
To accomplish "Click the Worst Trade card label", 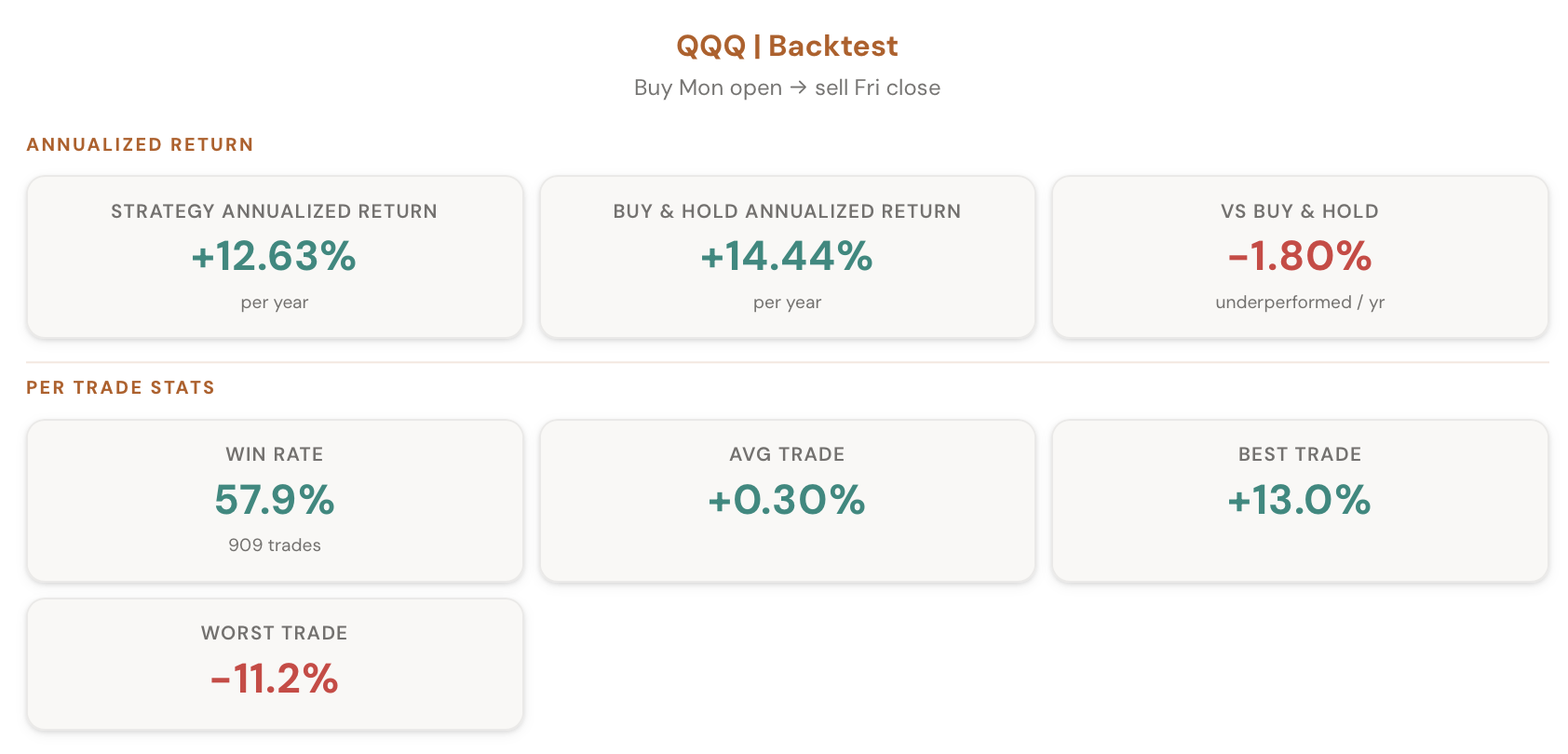I will point(274,633).
